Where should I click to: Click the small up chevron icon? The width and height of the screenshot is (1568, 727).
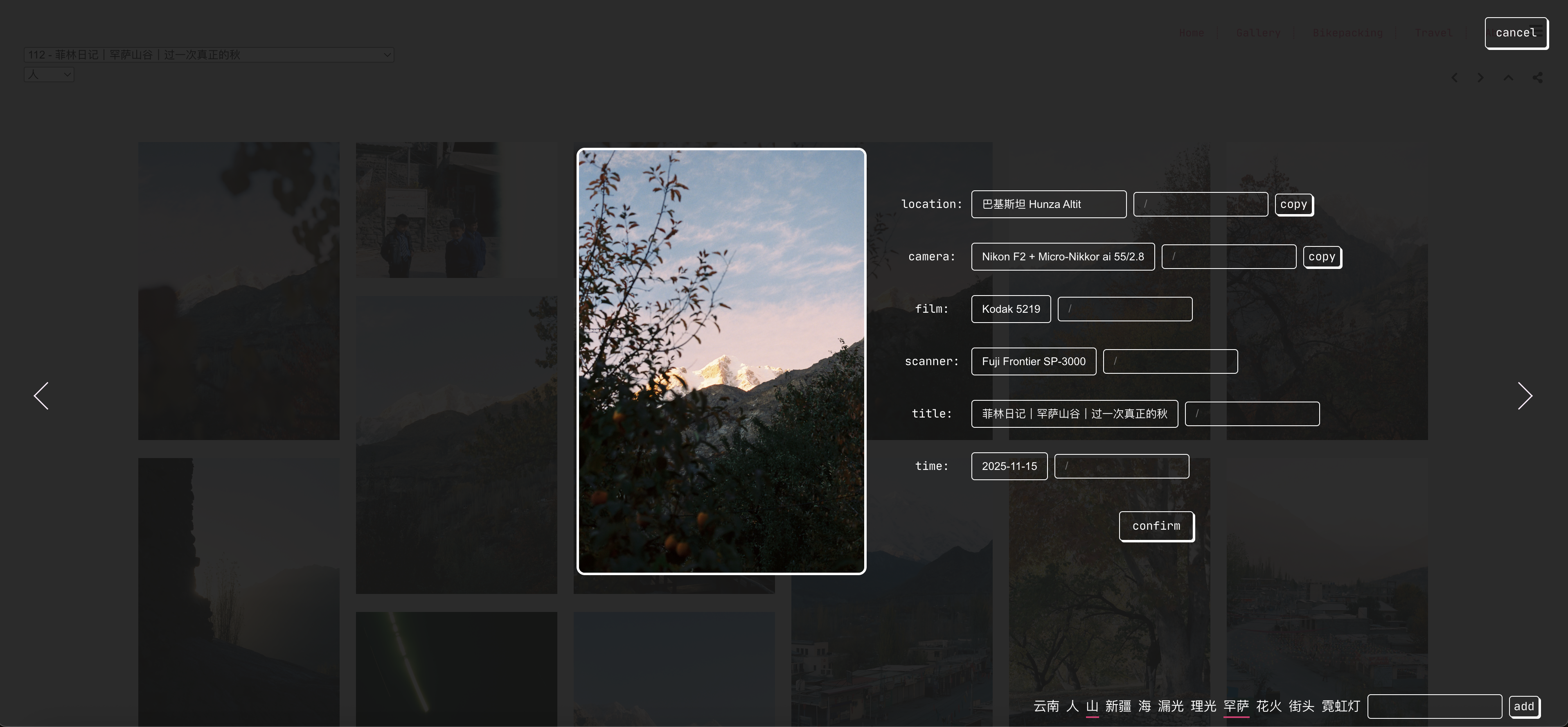(x=1508, y=78)
